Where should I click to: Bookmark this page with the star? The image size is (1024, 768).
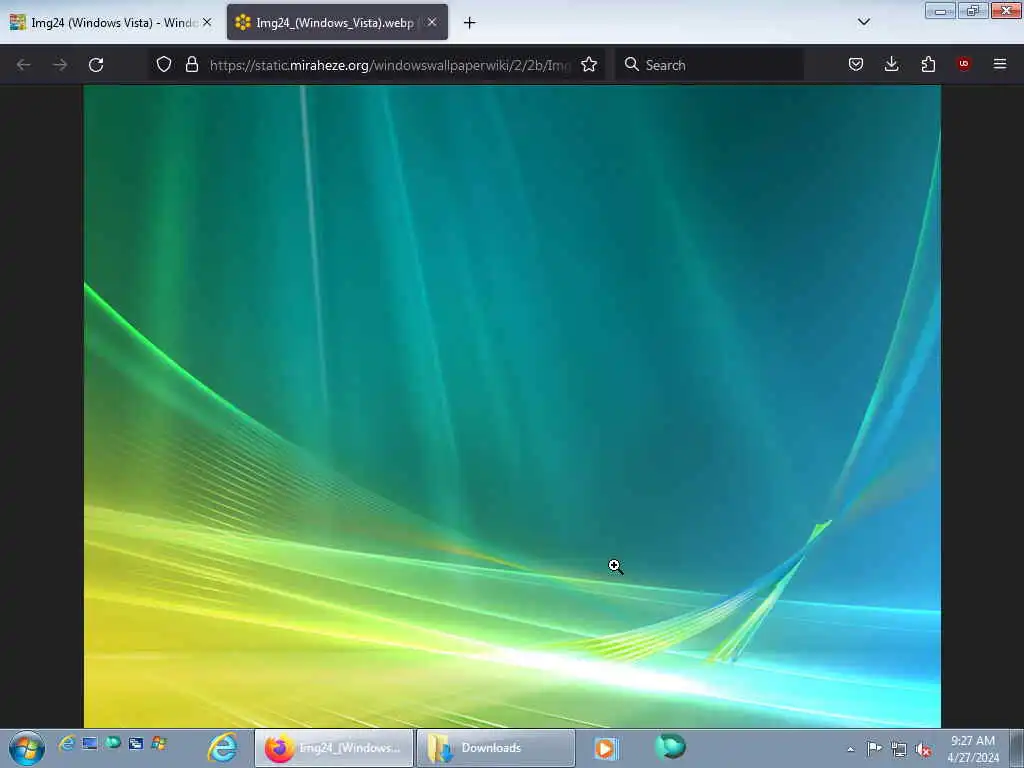(x=589, y=64)
